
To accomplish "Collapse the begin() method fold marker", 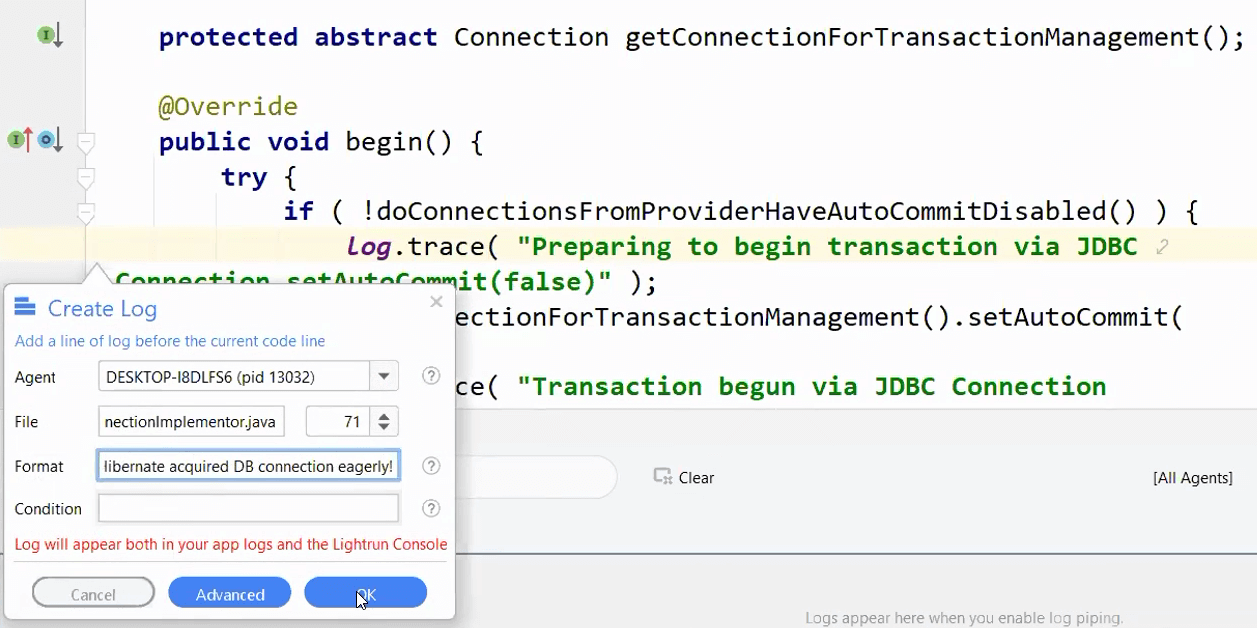I will pos(86,143).
